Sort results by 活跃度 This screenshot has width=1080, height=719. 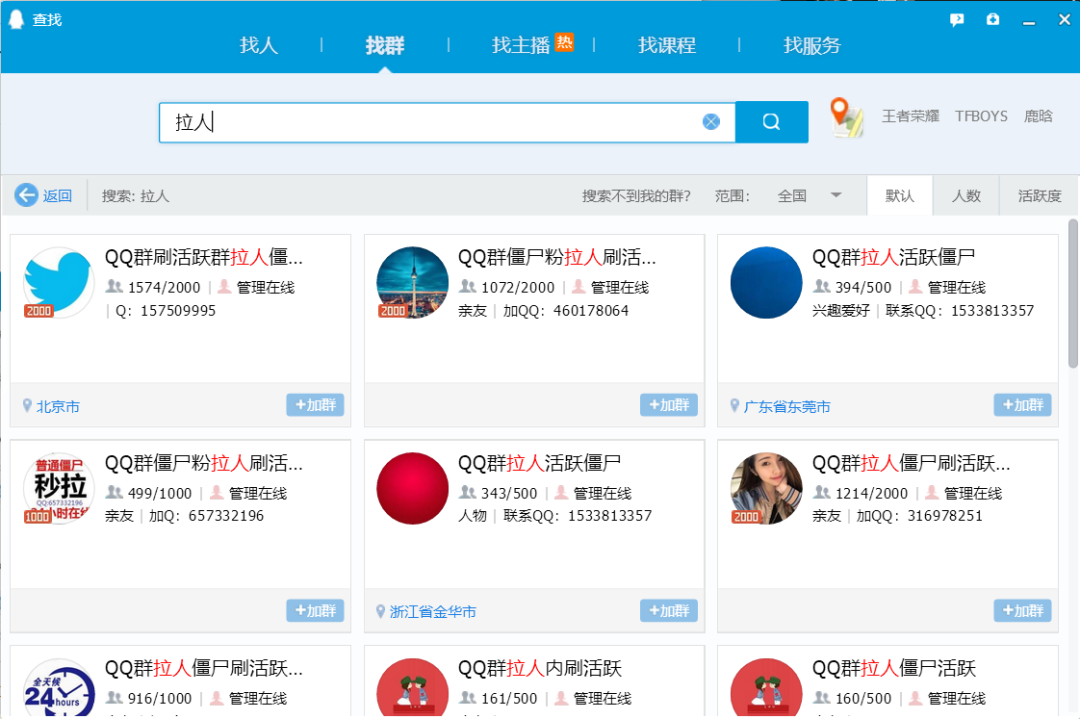1038,195
